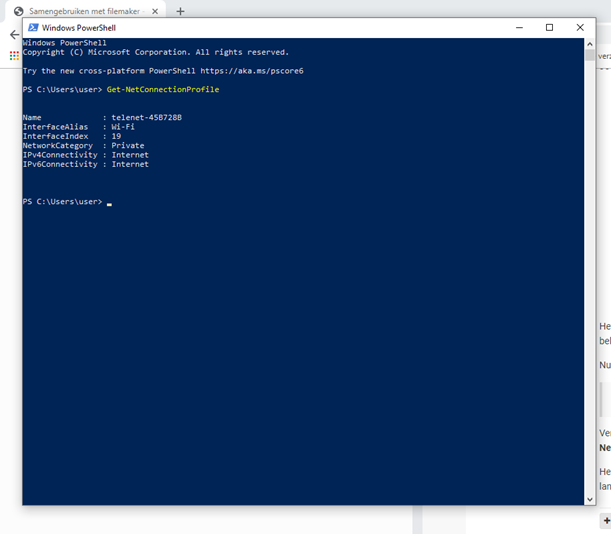Open the apps grid icon in bookmarks bar
Image resolution: width=611 pixels, height=534 pixels.
[x=14, y=56]
